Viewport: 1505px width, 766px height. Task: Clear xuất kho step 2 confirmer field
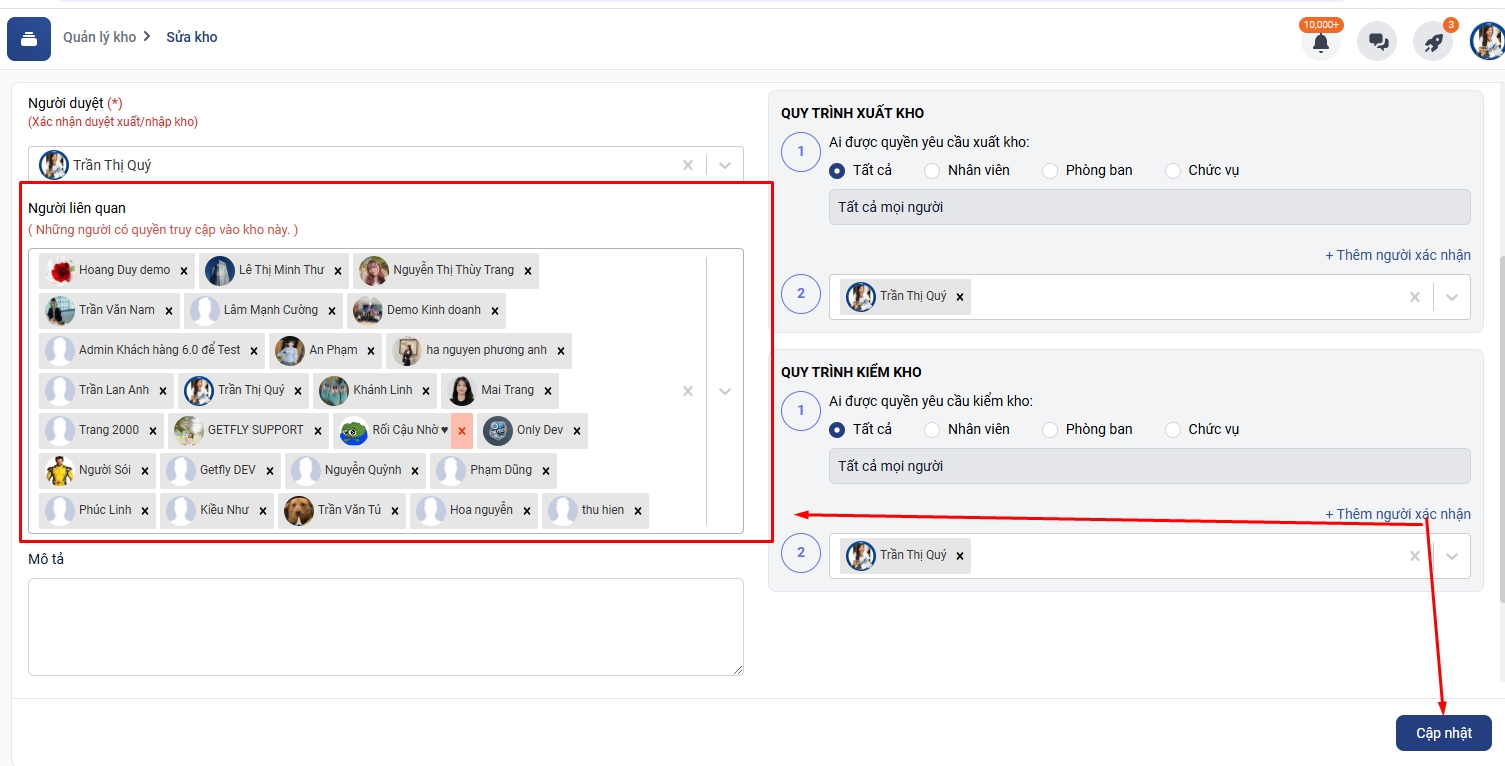pos(1414,297)
